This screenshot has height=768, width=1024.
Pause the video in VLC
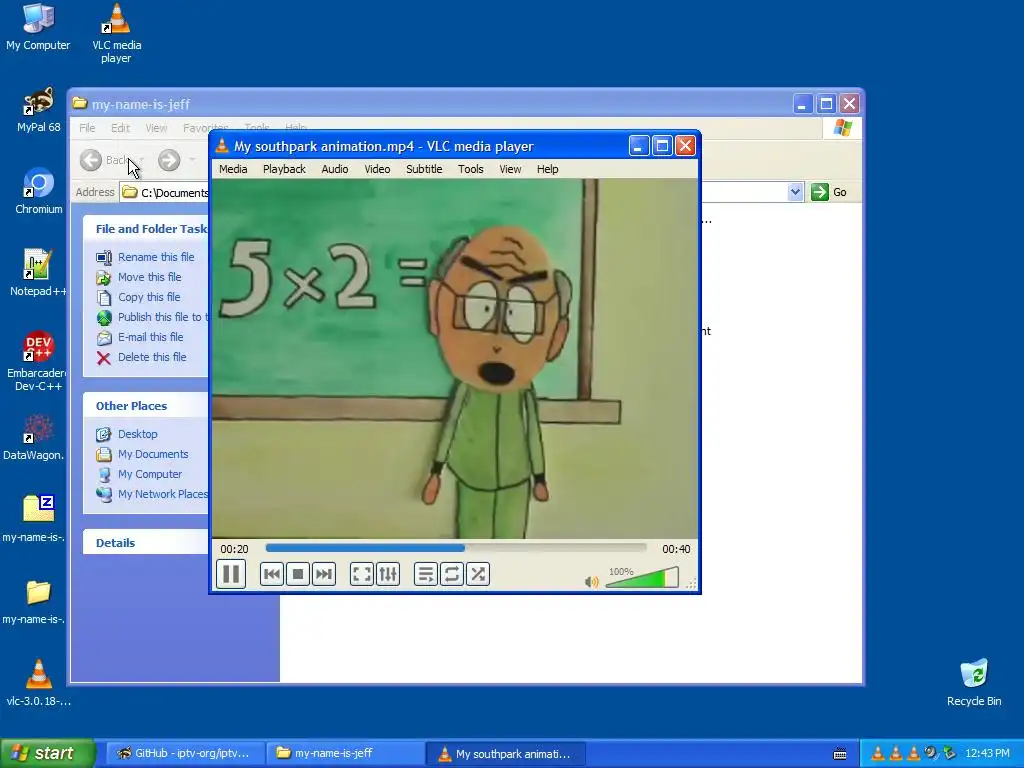(x=231, y=574)
